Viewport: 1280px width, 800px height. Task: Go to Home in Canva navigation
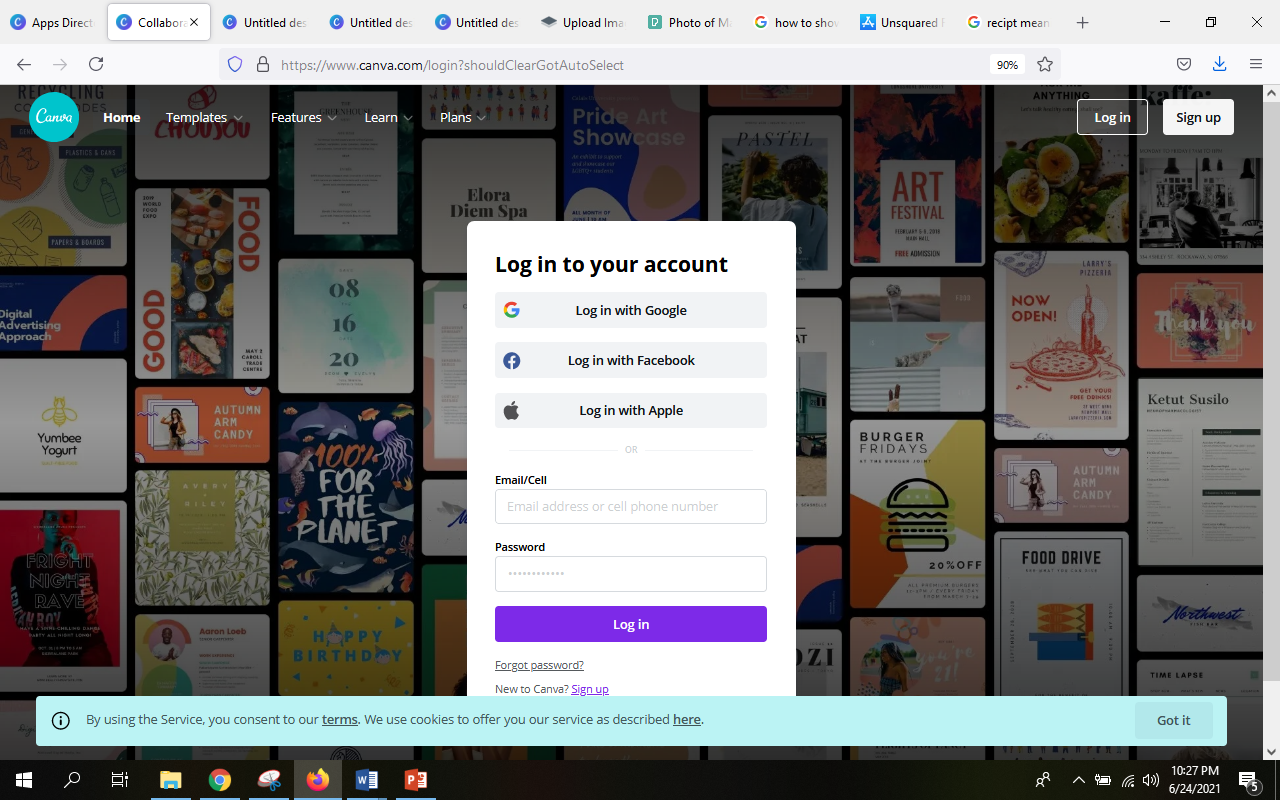(122, 117)
